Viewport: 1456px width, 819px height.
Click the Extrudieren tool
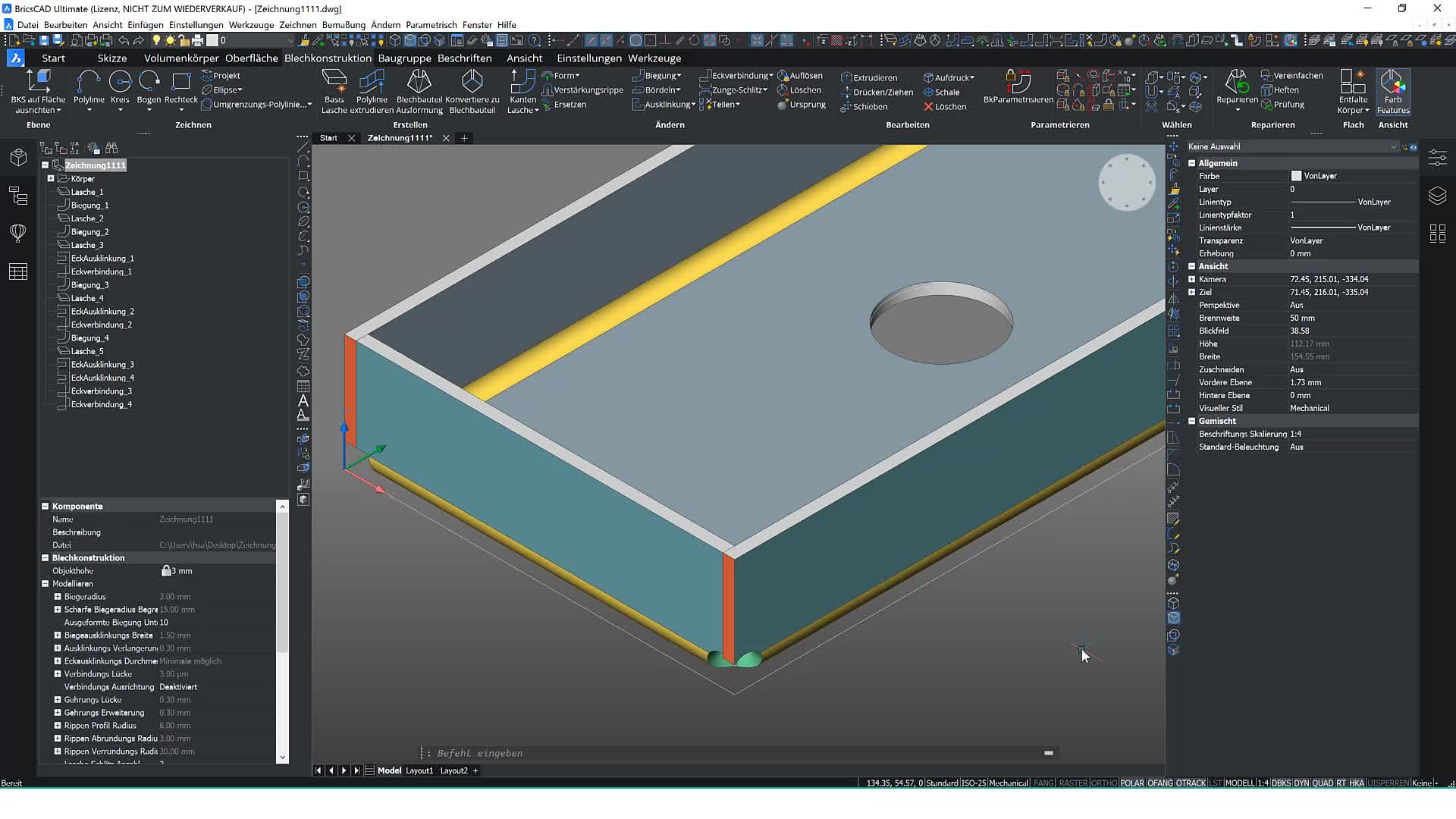[869, 77]
